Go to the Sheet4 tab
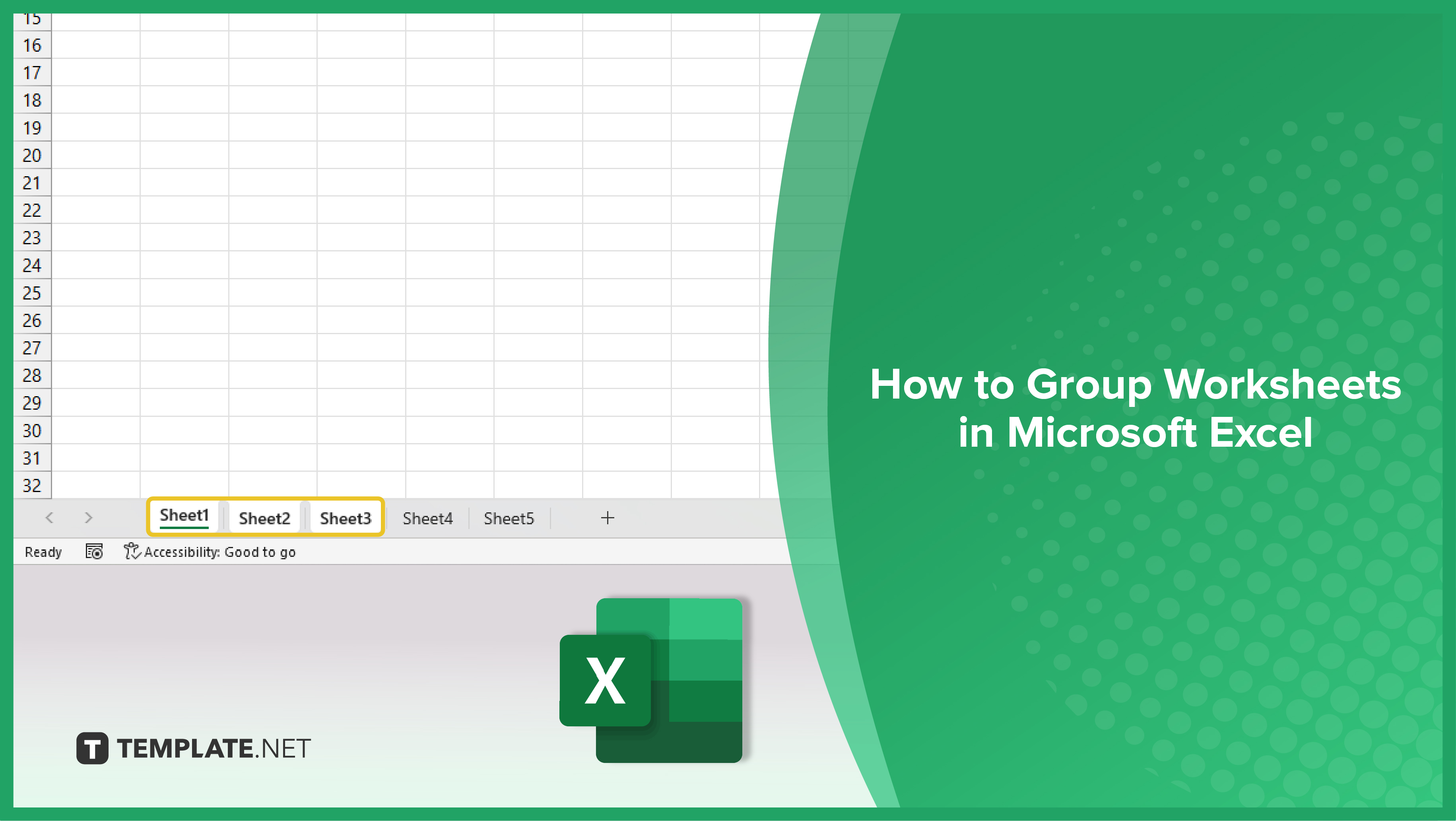1456x821 pixels. pyautogui.click(x=427, y=518)
